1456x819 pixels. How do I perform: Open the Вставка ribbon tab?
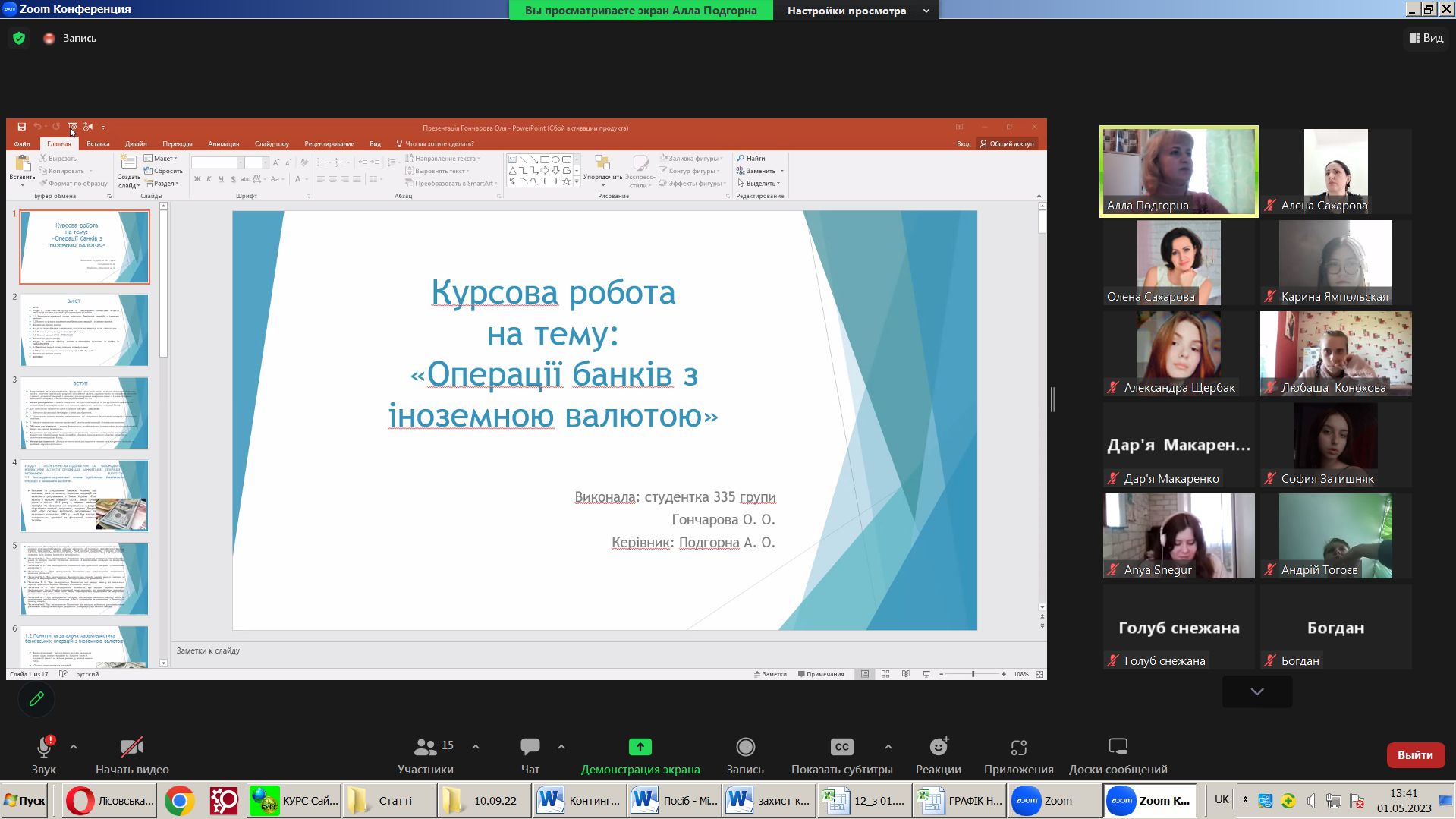tap(98, 143)
